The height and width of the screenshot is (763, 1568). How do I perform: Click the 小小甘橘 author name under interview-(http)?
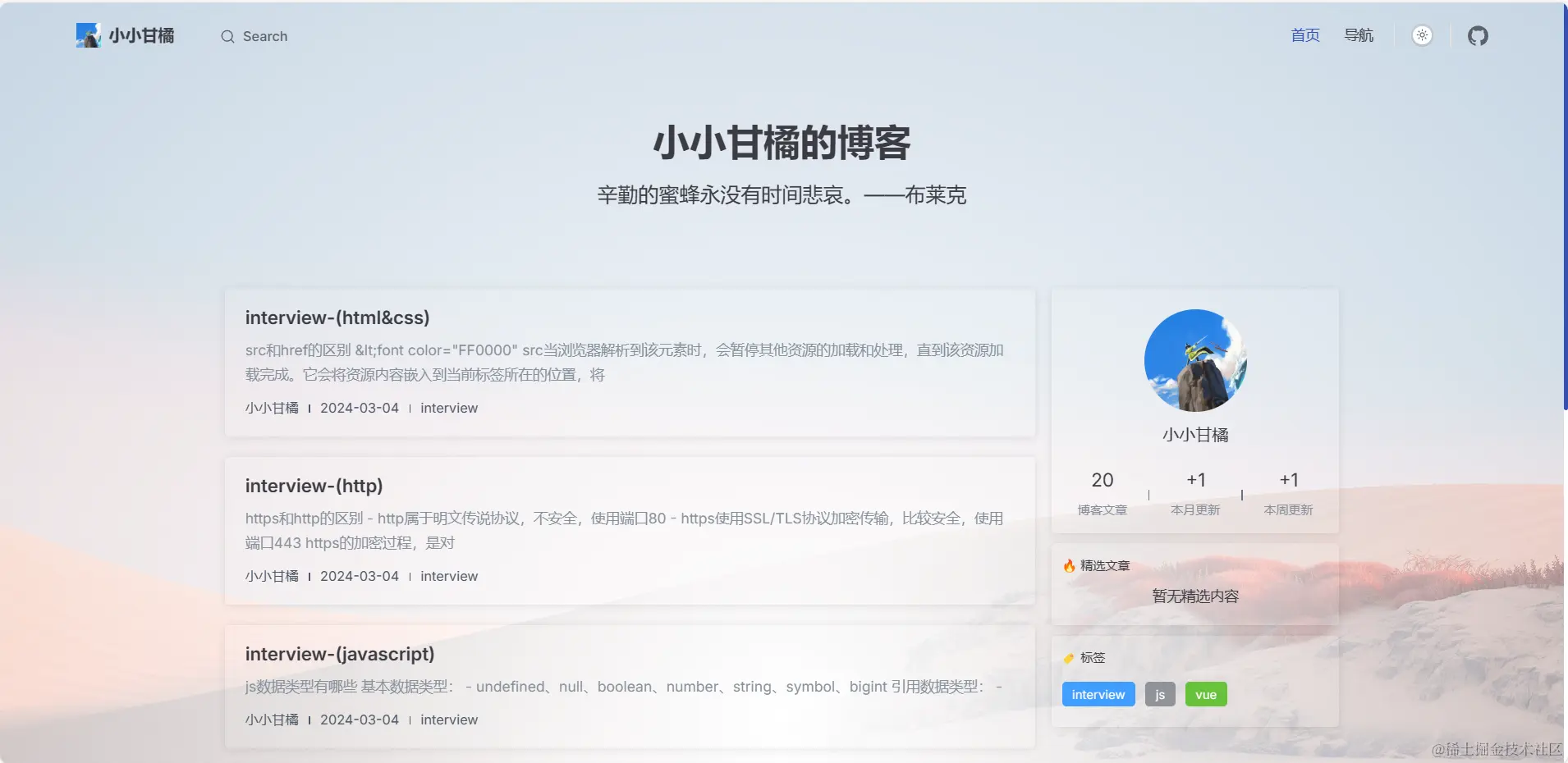(272, 576)
